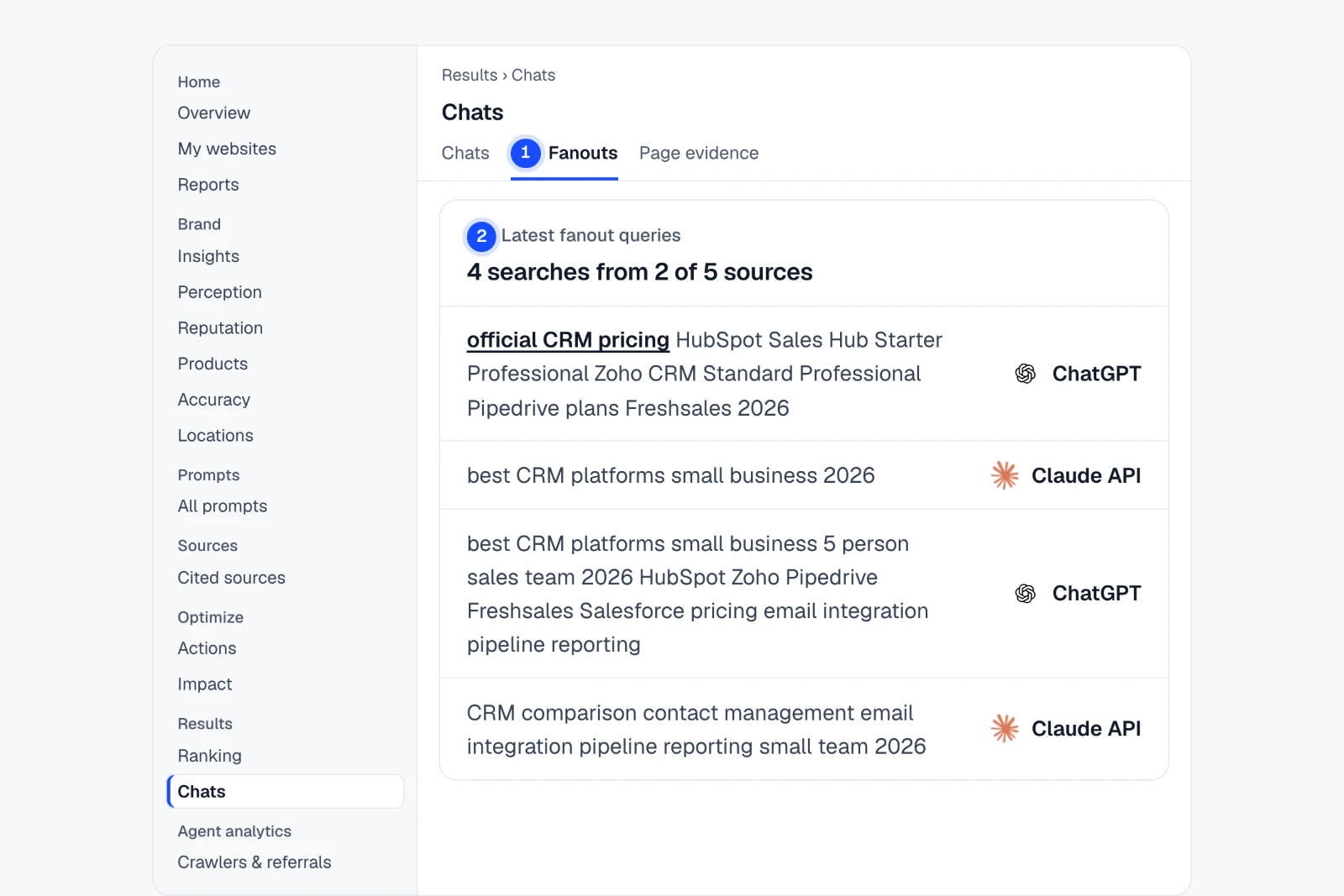Click the Prompts section label in the sidebar
The image size is (1344, 896).
[x=208, y=475]
